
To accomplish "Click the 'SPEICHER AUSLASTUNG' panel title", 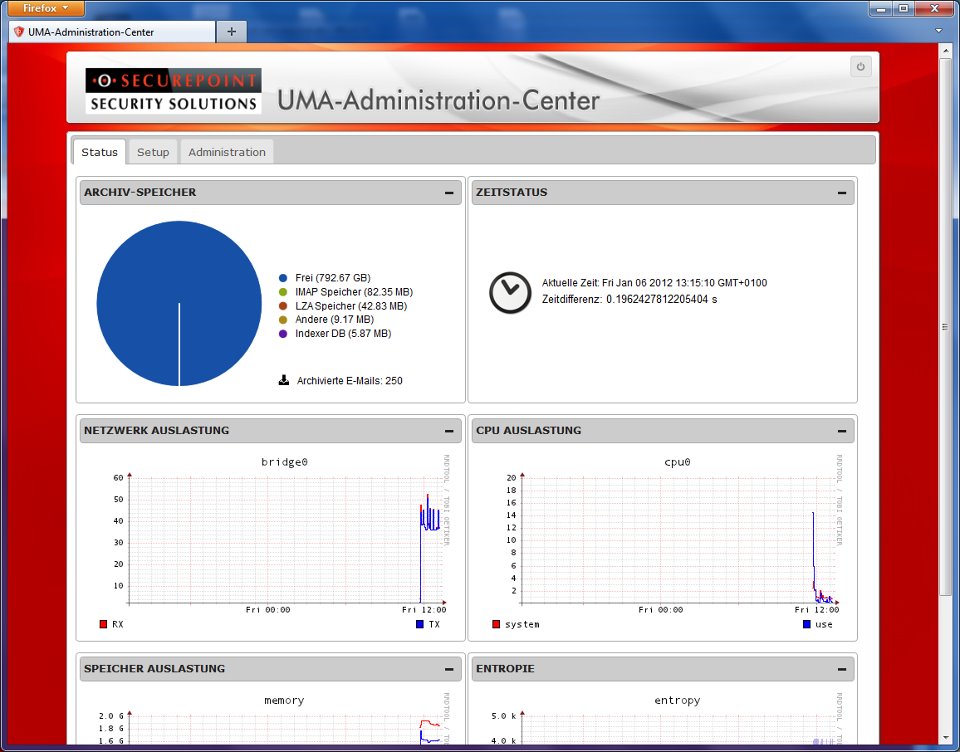I will click(154, 669).
